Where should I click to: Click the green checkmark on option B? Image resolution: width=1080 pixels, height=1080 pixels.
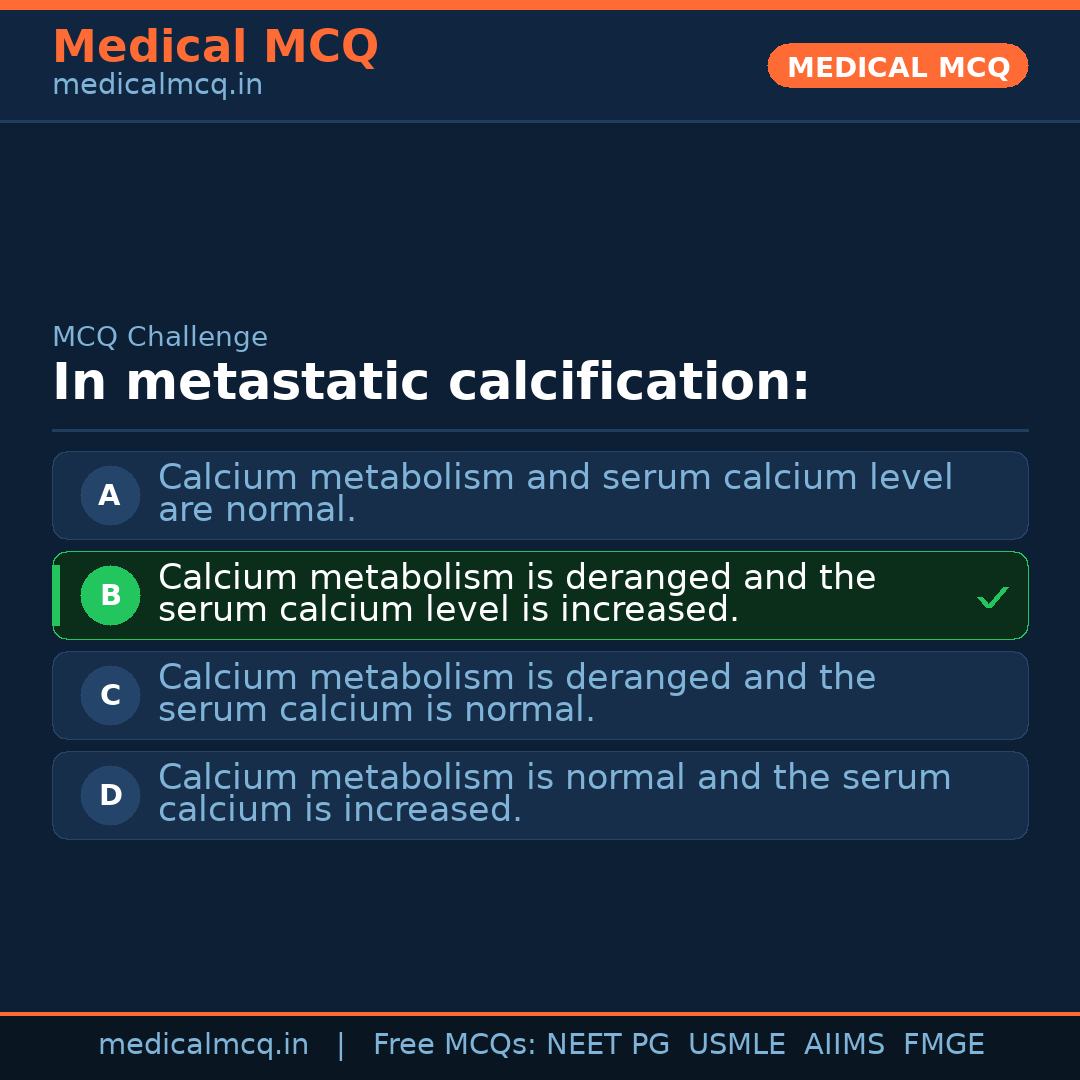(992, 598)
